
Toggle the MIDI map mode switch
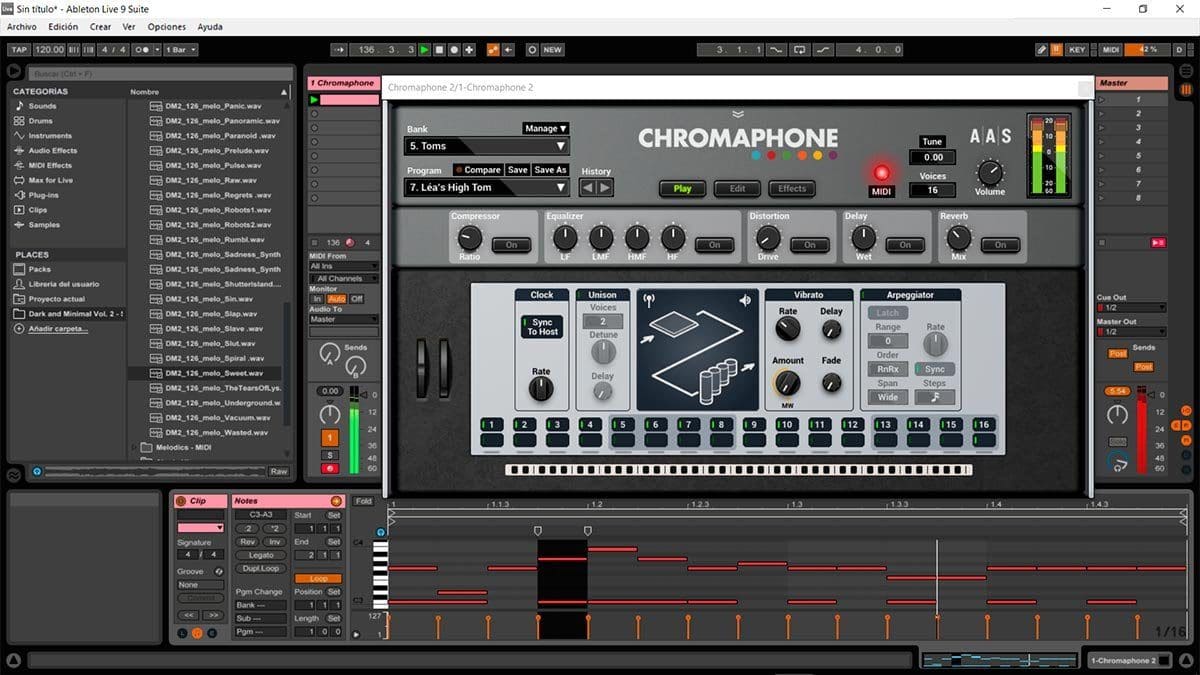pos(1111,49)
